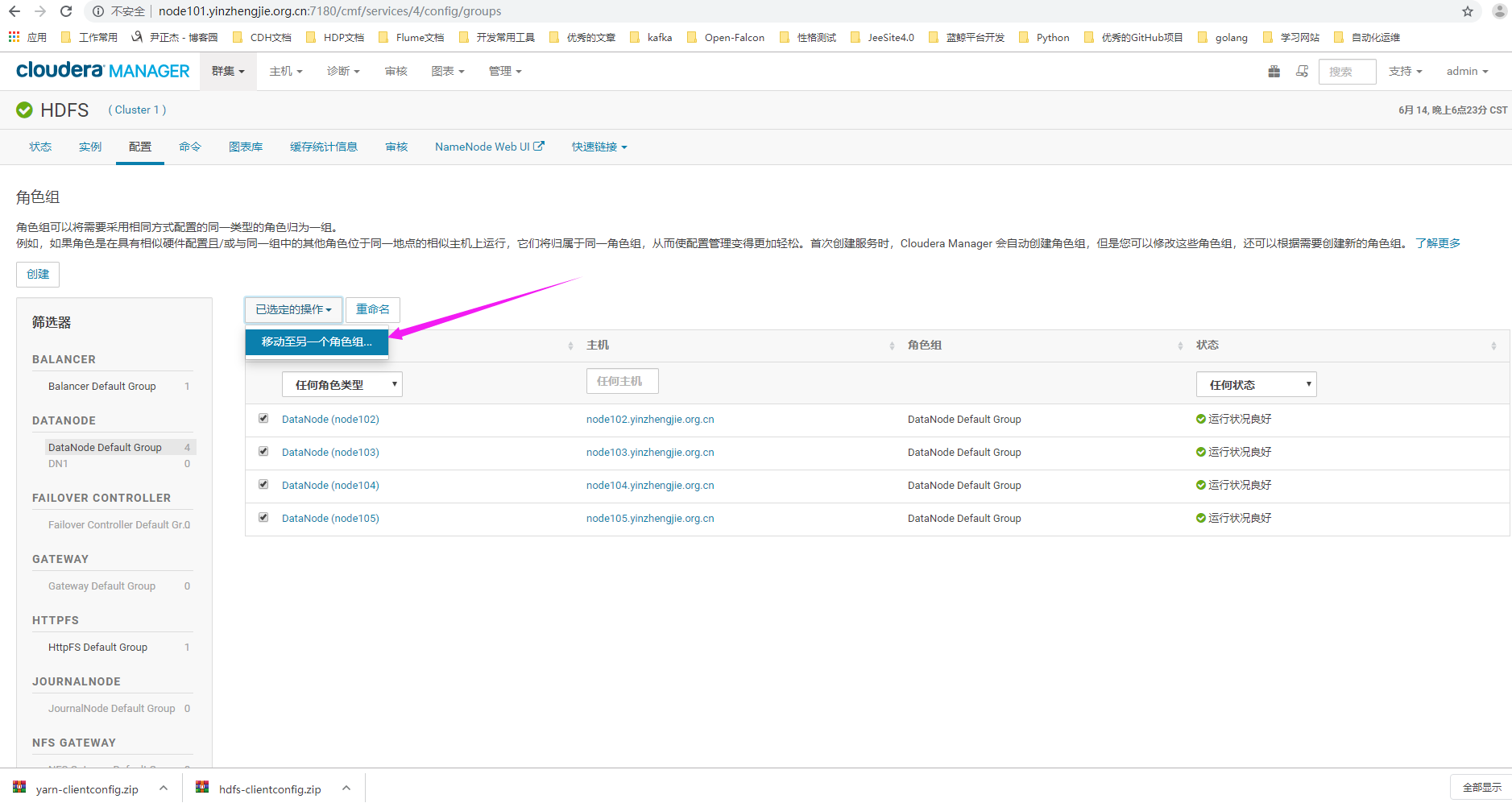
Task: Uncheck the DataNode (node102) checkbox
Action: 263,418
